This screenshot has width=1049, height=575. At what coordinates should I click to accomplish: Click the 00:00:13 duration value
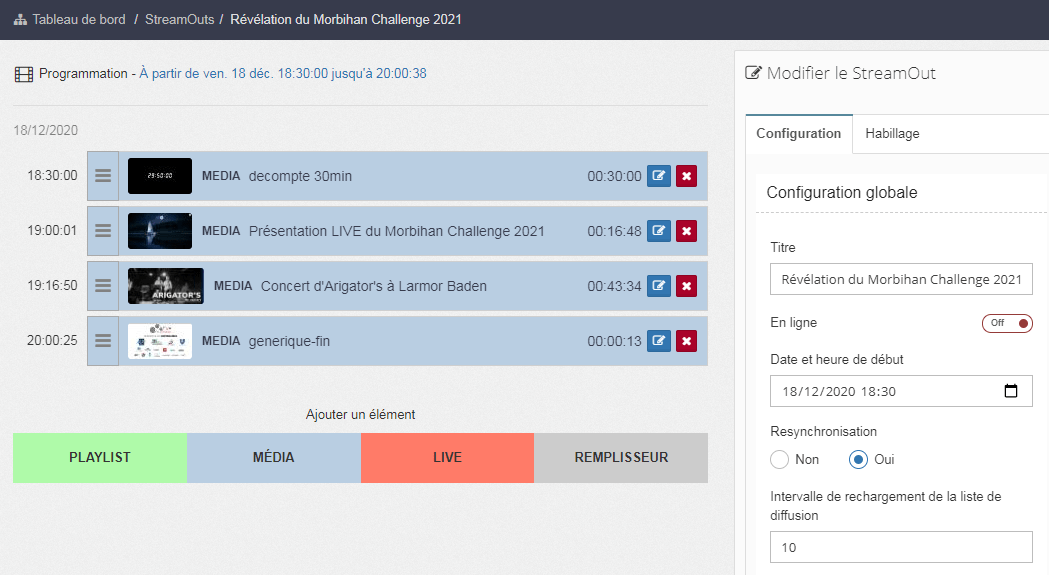pyautogui.click(x=614, y=341)
